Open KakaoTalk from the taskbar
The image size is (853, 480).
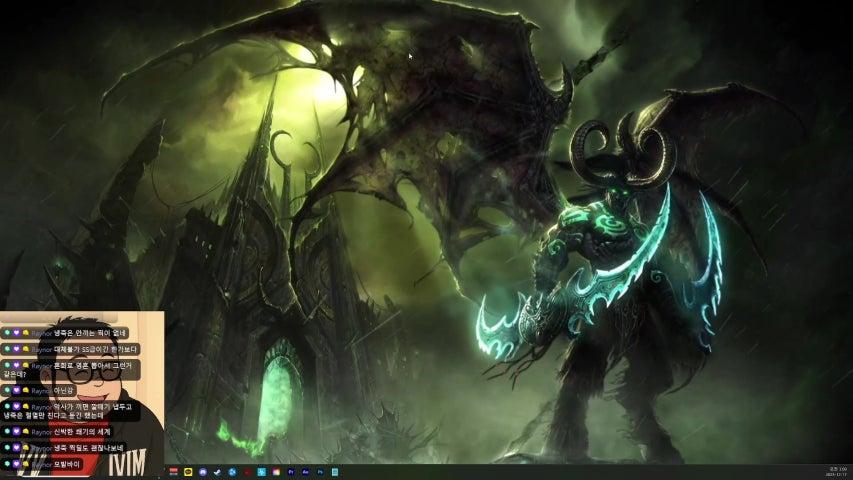(188, 471)
